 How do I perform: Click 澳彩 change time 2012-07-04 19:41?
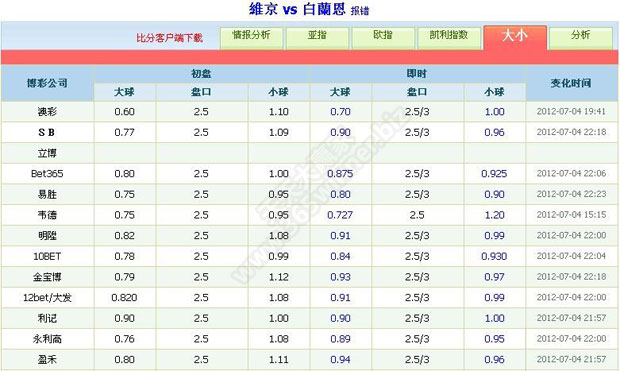(571, 112)
